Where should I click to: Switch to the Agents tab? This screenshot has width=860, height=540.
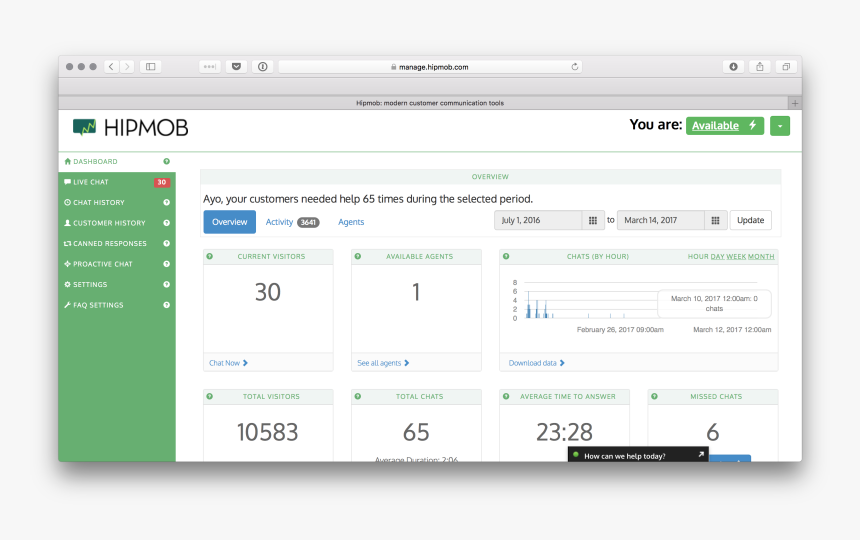(x=351, y=222)
